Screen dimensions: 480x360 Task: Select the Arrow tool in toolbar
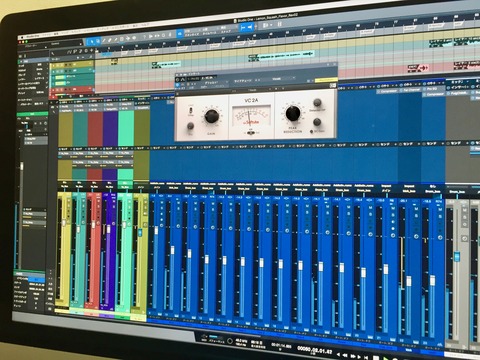[x=92, y=42]
